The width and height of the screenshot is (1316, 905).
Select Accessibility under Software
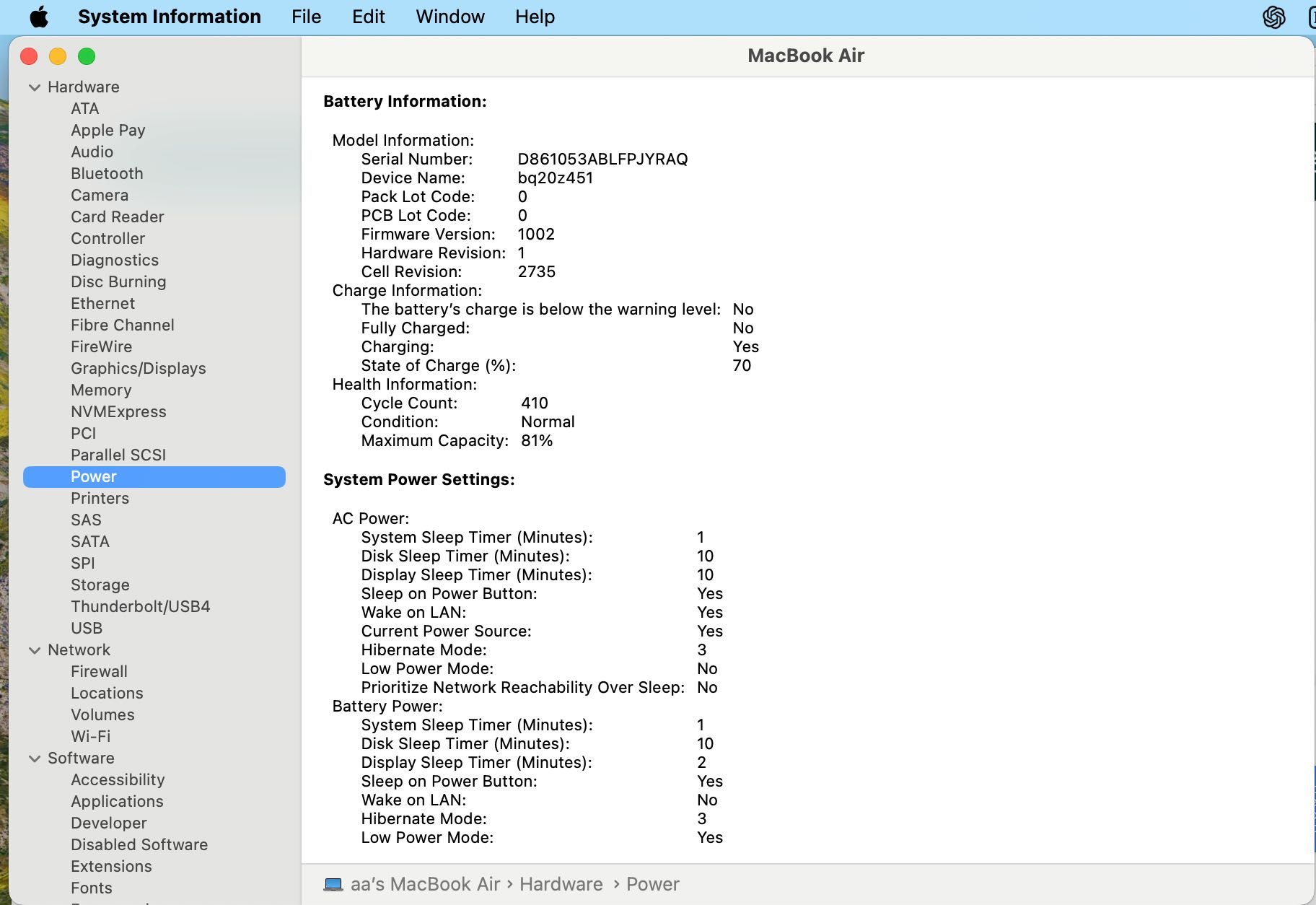(x=118, y=779)
